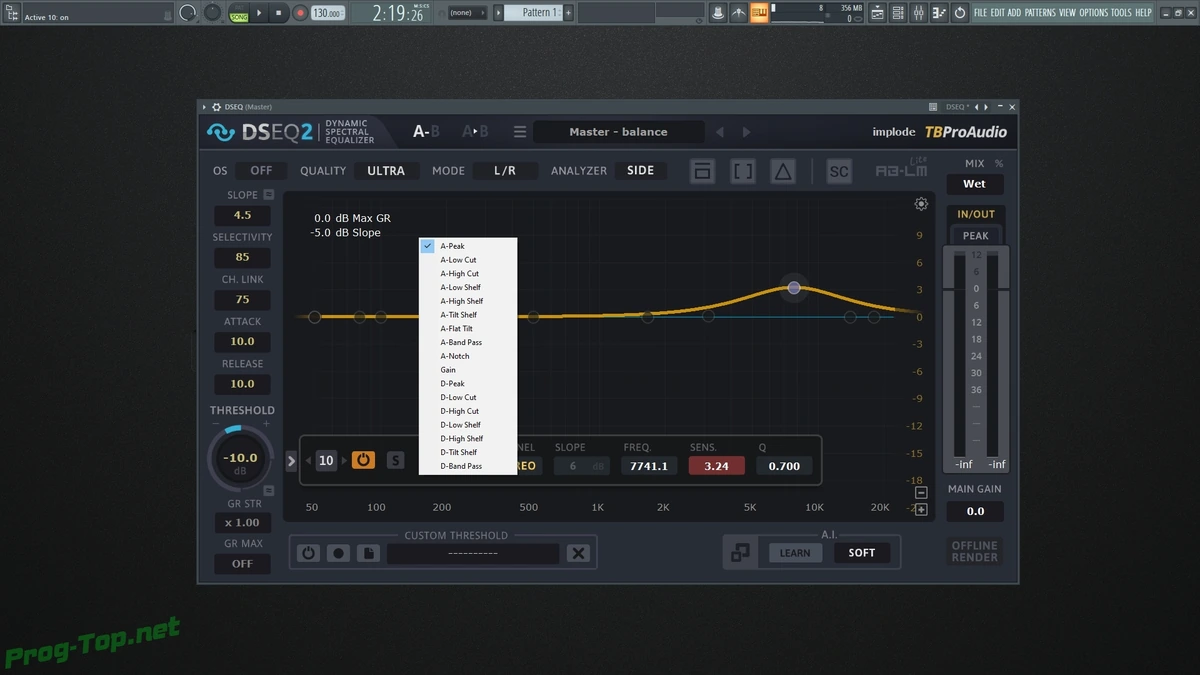
Task: Expand plugin title bar arrow menu
Action: pos(204,107)
